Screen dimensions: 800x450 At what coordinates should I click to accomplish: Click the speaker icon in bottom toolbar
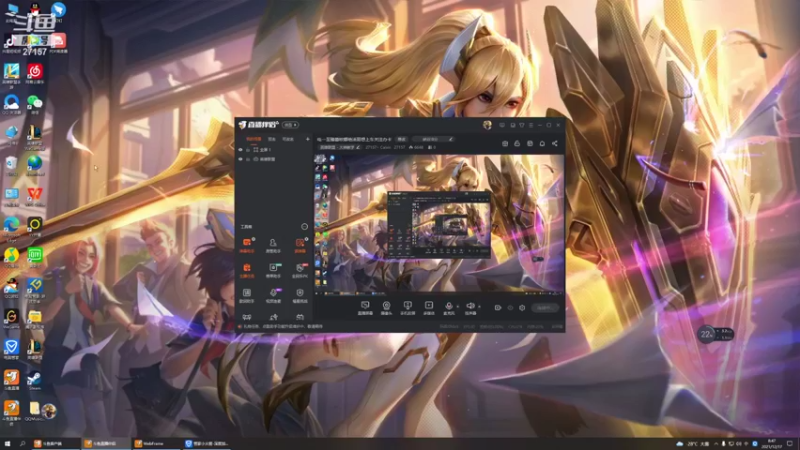[x=470, y=308]
